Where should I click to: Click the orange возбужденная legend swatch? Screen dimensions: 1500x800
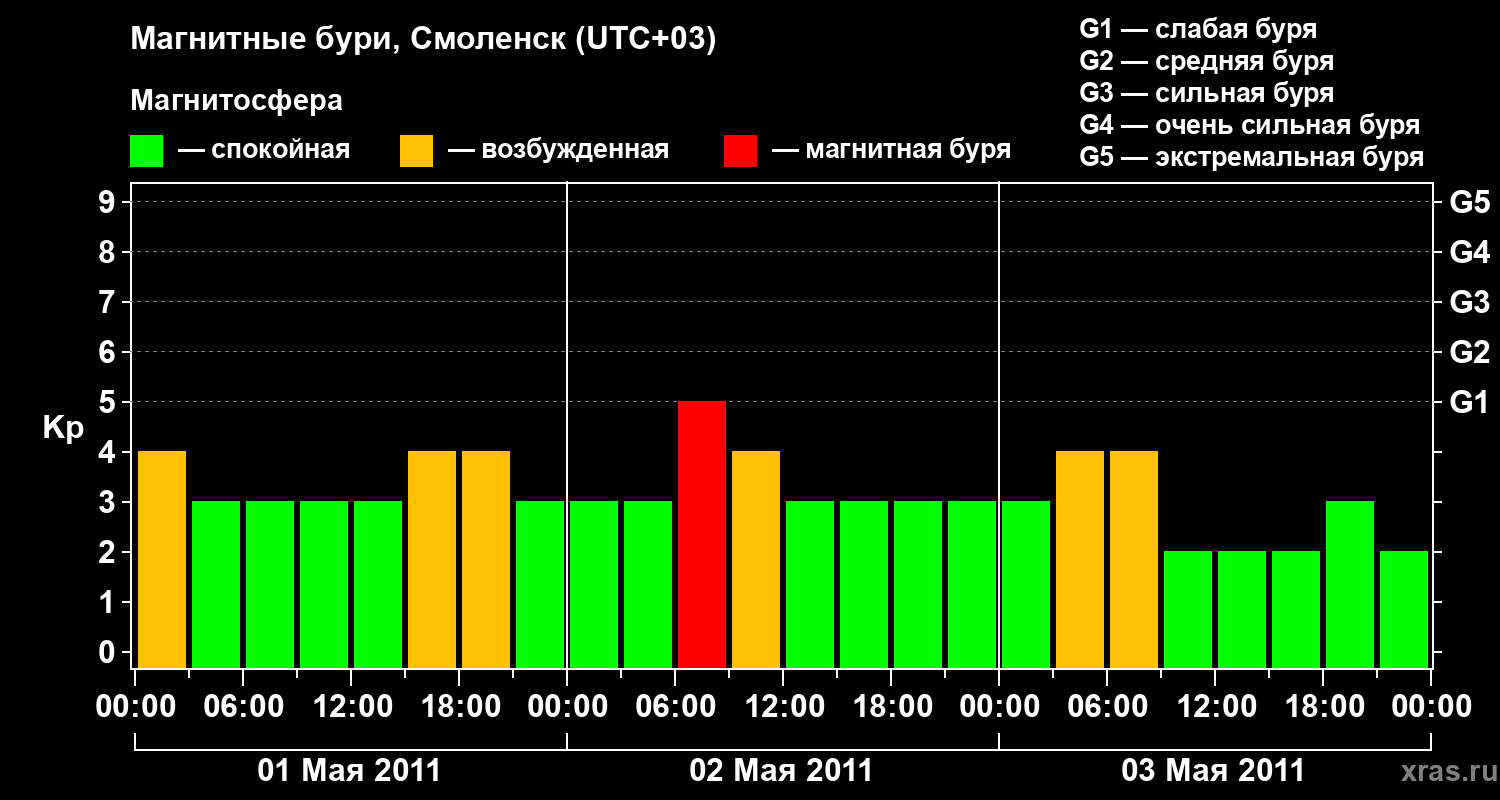point(416,151)
